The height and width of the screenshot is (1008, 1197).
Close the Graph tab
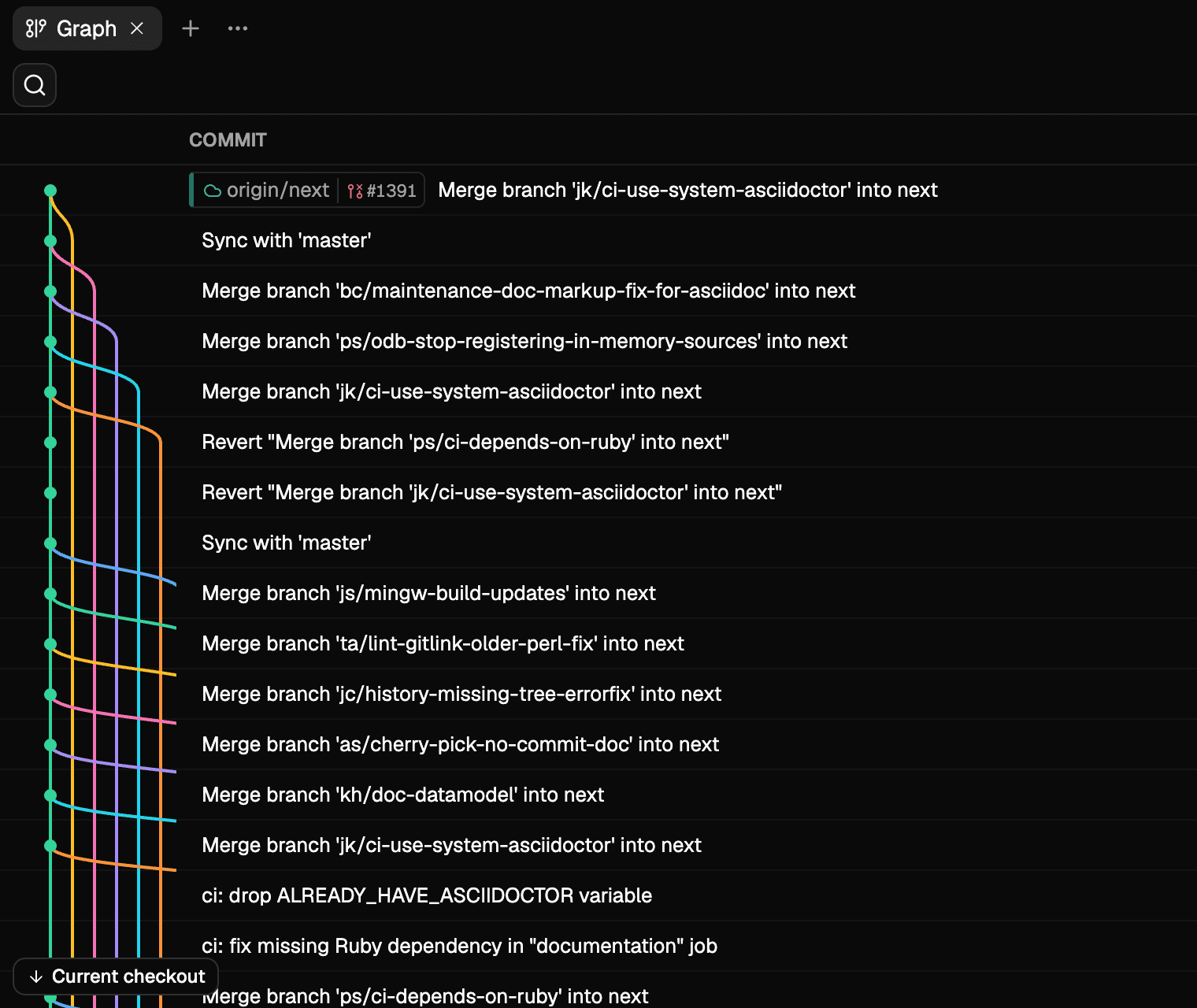click(137, 28)
